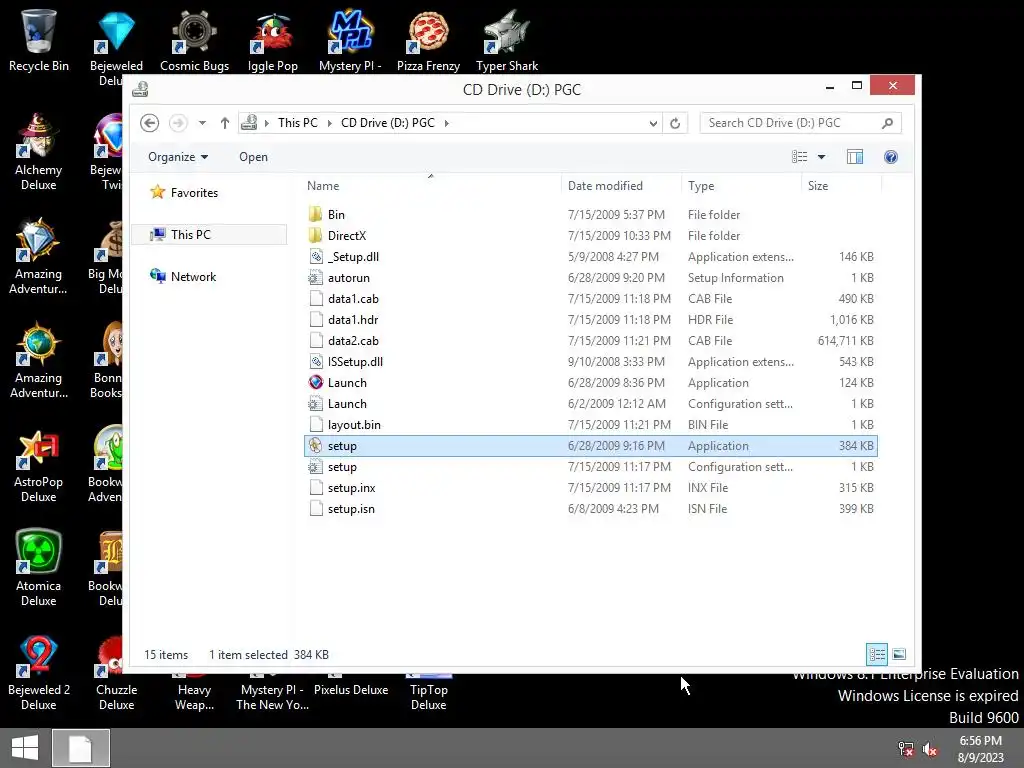
Task: Select the _Setup.dll file
Action: [x=590, y=257]
